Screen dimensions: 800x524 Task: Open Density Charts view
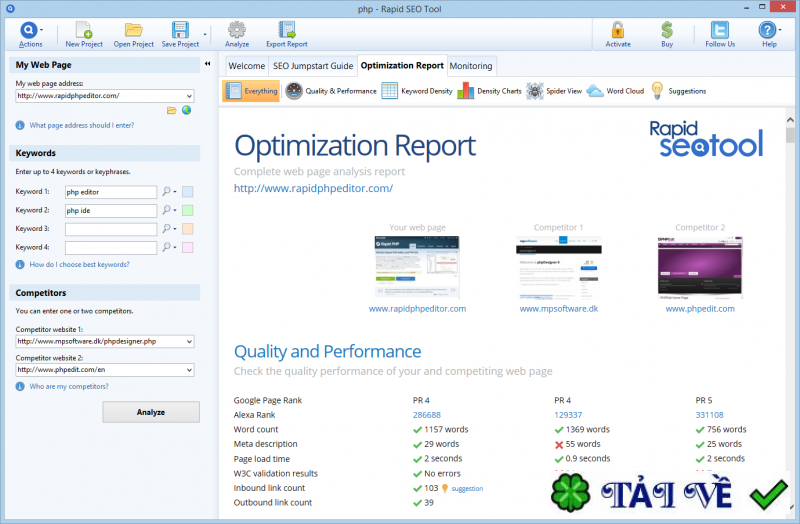point(489,91)
